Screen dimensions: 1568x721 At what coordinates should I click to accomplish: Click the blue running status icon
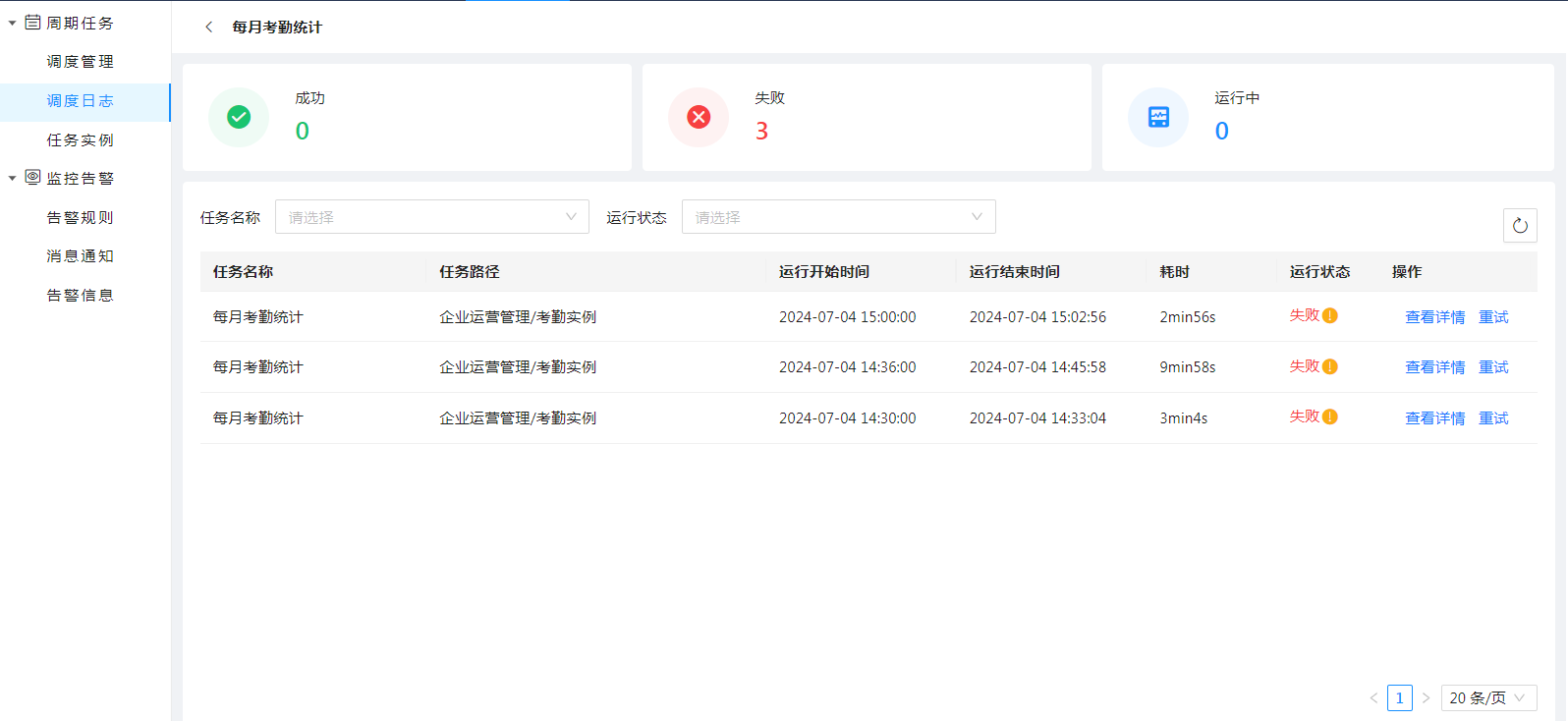click(x=1158, y=118)
